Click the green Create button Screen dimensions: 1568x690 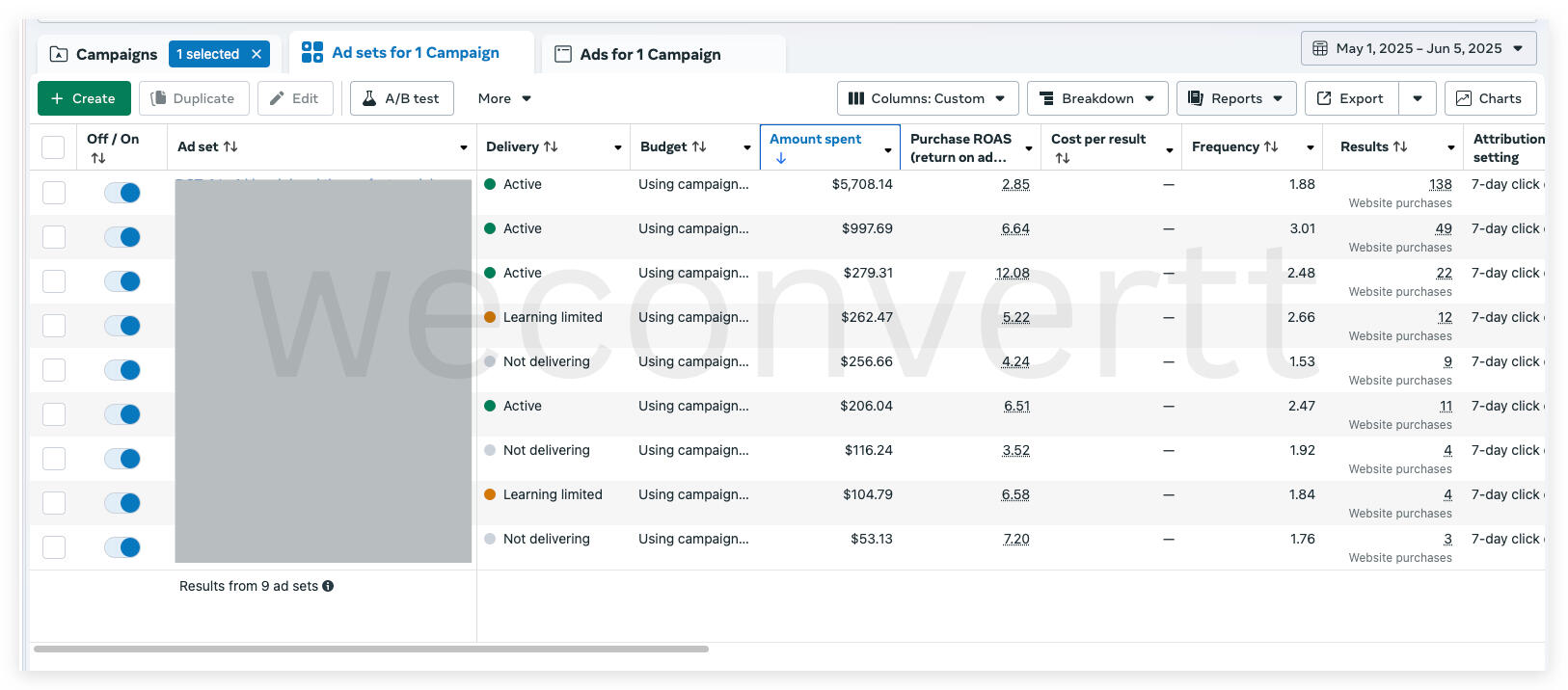tap(83, 98)
